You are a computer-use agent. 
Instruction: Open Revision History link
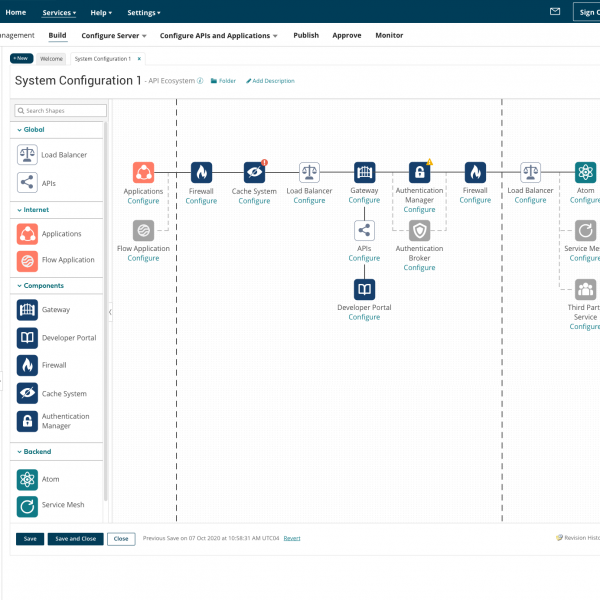[x=578, y=538]
